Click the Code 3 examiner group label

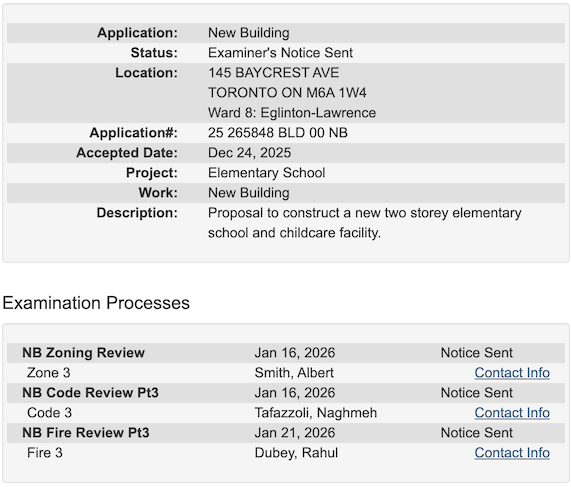coord(49,413)
